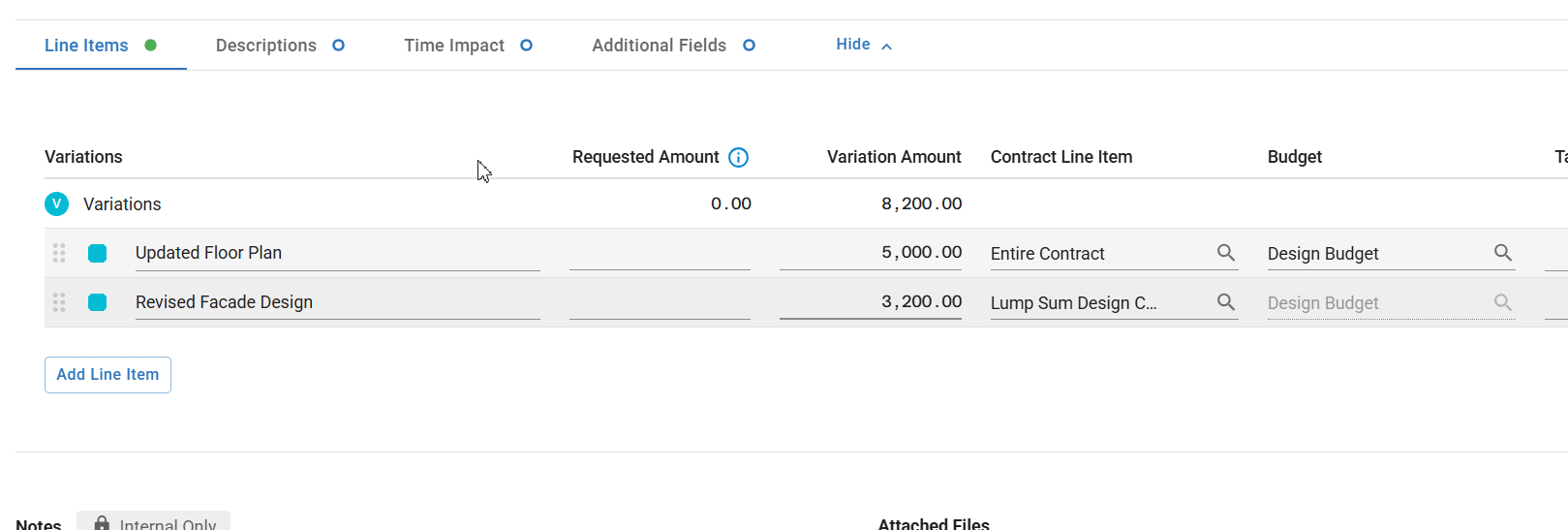The height and width of the screenshot is (530, 1568).
Task: Search contract line item for Updated Floor Plan
Action: tap(1225, 253)
